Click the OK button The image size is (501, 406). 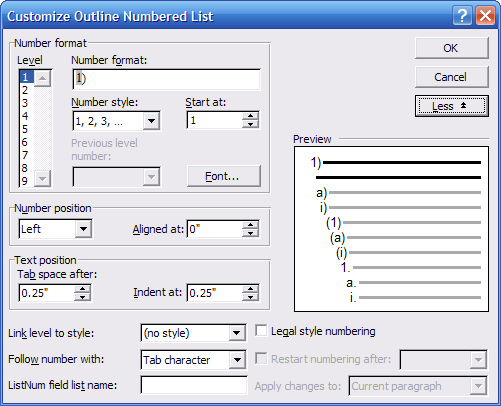[x=452, y=48]
